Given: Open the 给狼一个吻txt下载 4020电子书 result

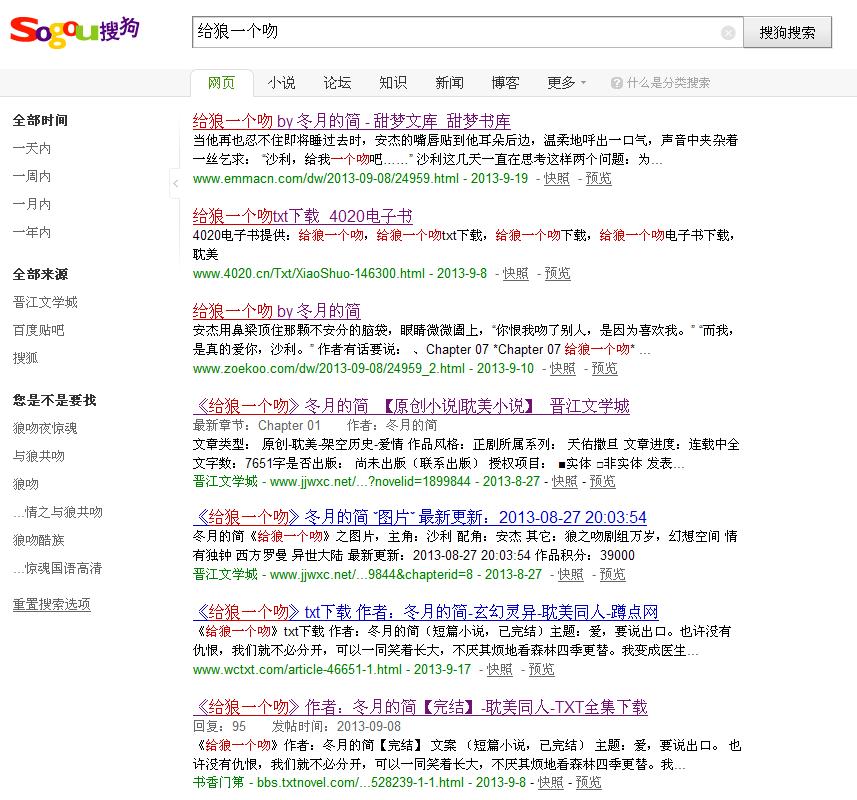Looking at the screenshot, I should (302, 216).
